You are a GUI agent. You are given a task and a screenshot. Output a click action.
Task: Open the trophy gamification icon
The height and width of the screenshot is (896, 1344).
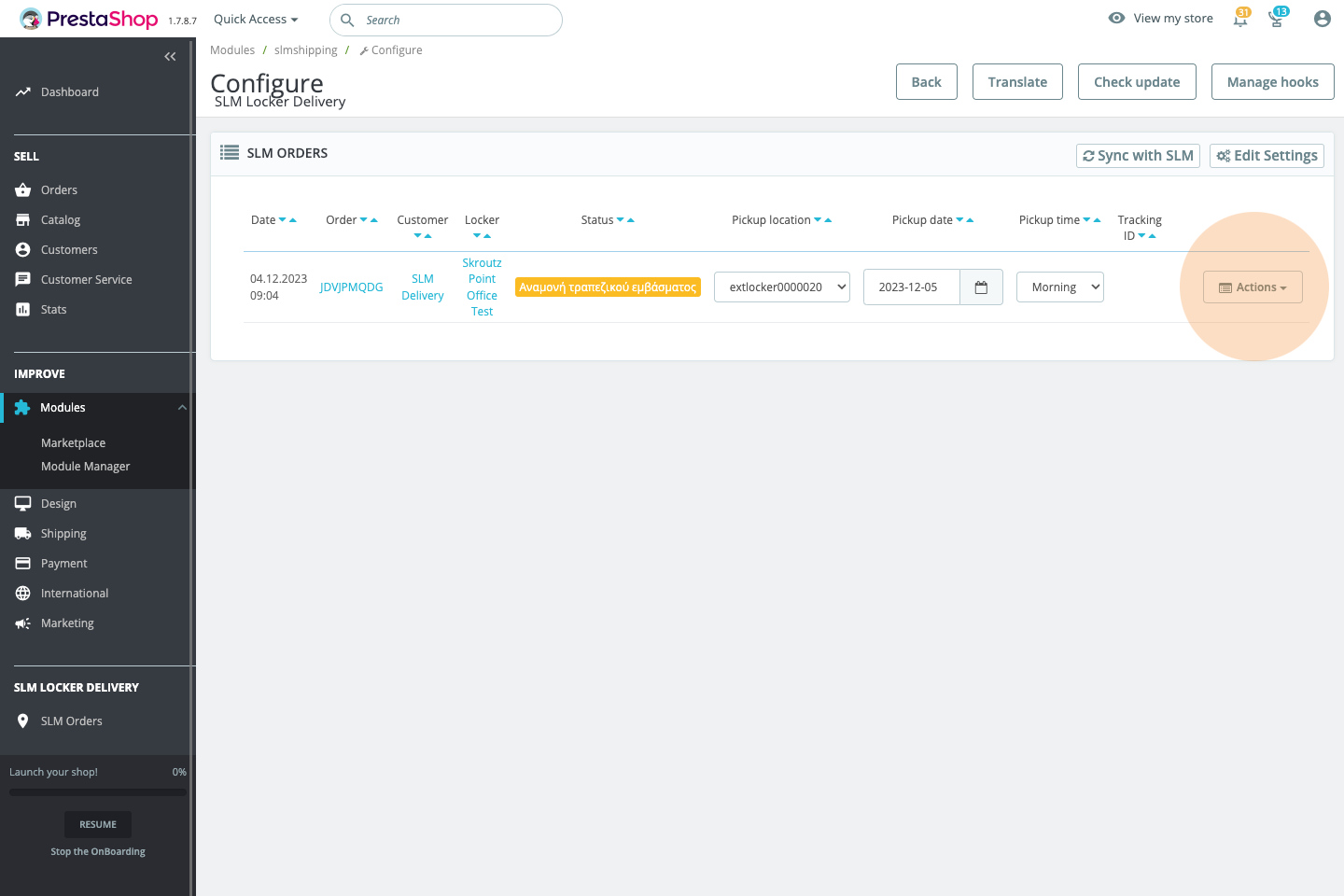pyautogui.click(x=1277, y=19)
